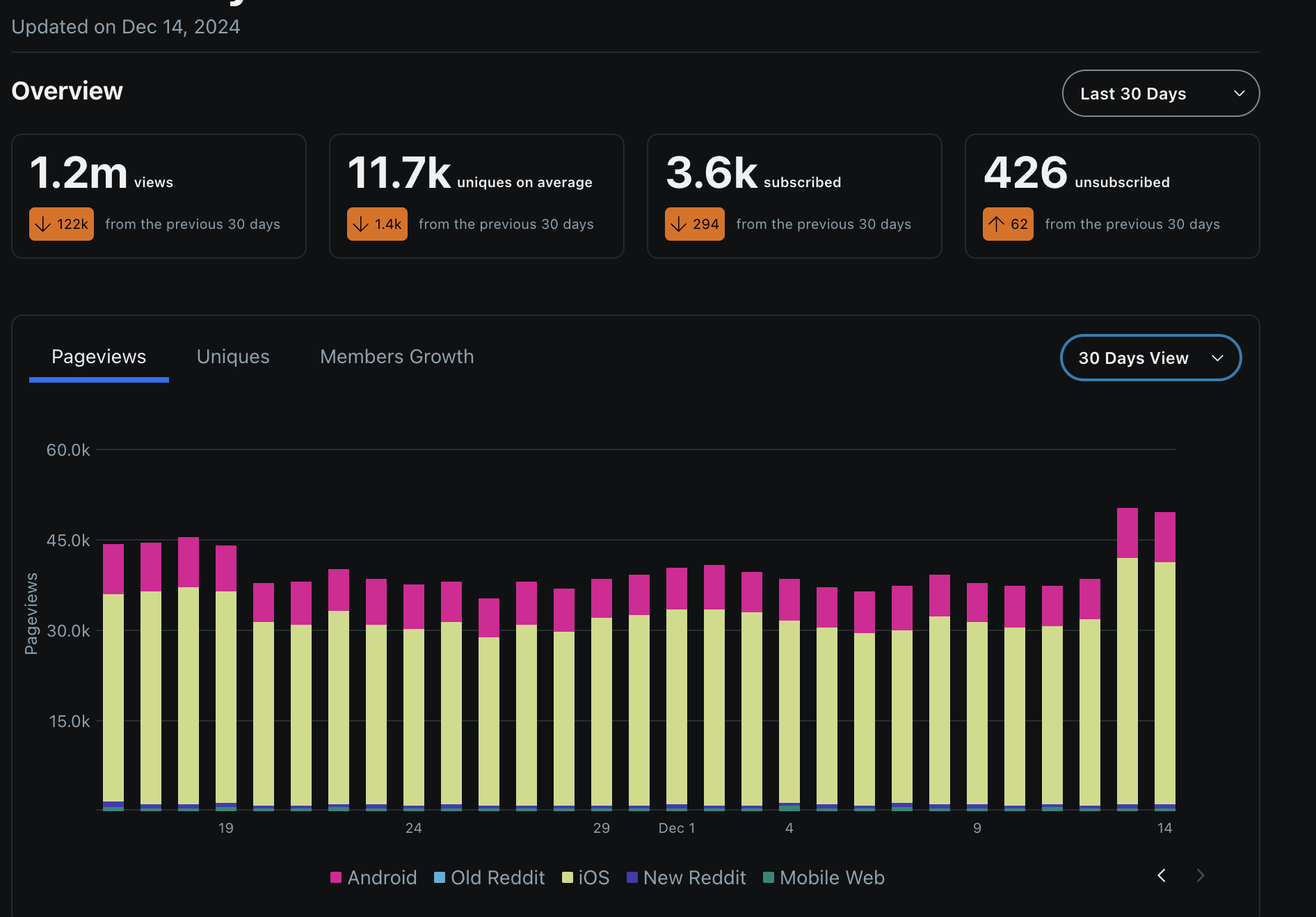This screenshot has height=917, width=1316.
Task: Go to next legend page arrow
Action: [x=1200, y=876]
